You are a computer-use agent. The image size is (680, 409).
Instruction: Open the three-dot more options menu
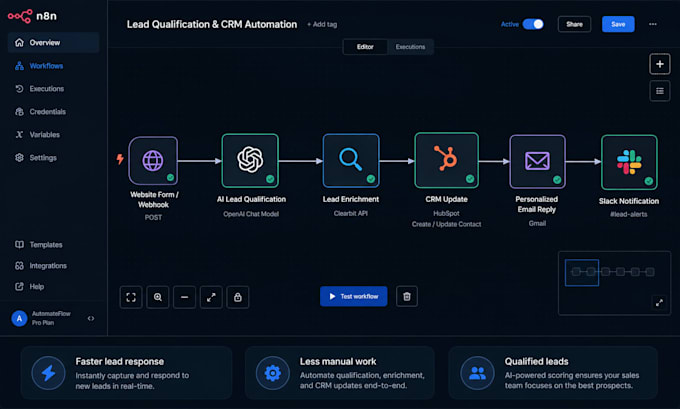coord(653,24)
